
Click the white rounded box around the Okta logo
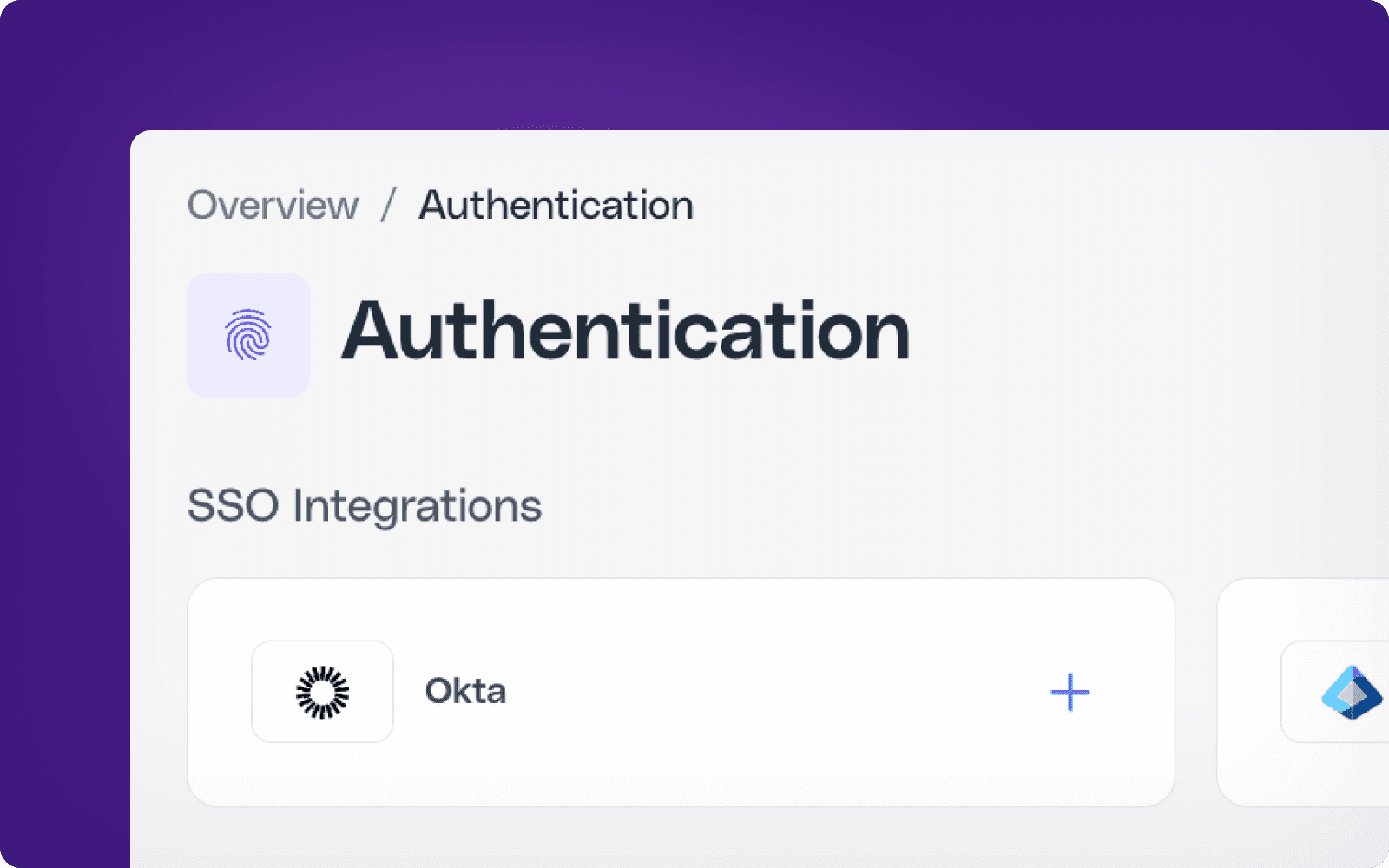coord(322,692)
